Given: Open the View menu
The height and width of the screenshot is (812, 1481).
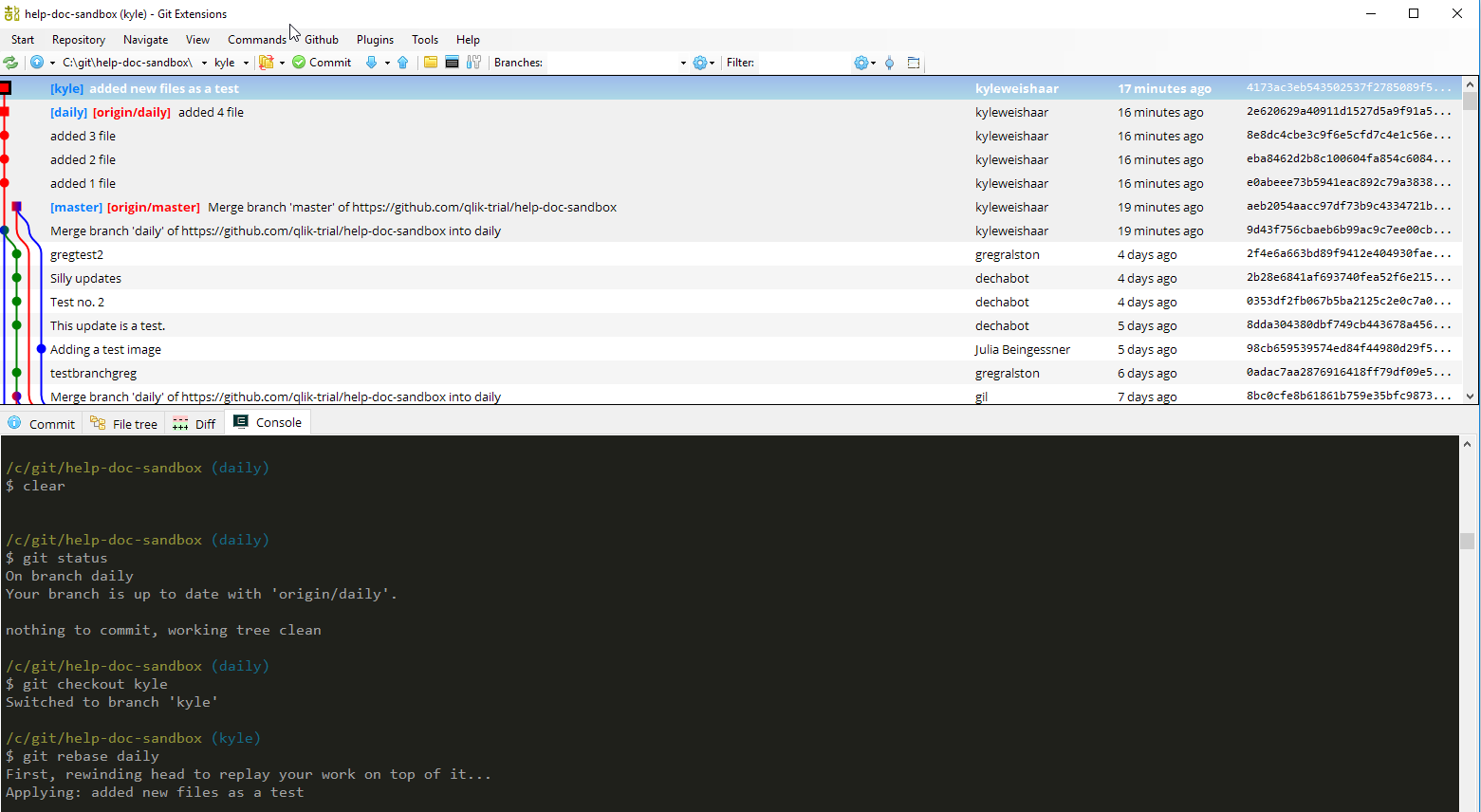Looking at the screenshot, I should [197, 40].
